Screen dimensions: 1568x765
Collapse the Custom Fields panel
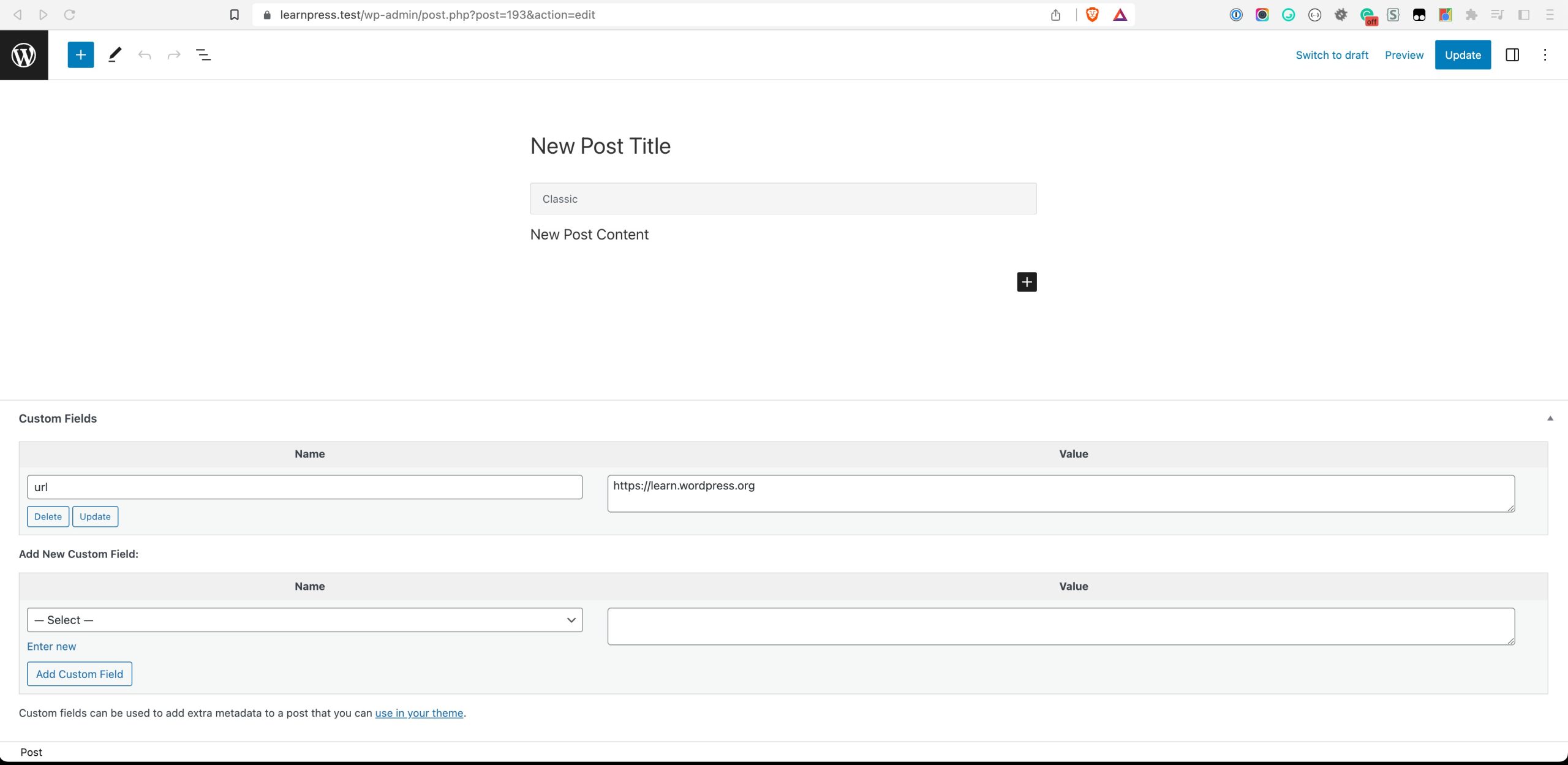click(1550, 418)
